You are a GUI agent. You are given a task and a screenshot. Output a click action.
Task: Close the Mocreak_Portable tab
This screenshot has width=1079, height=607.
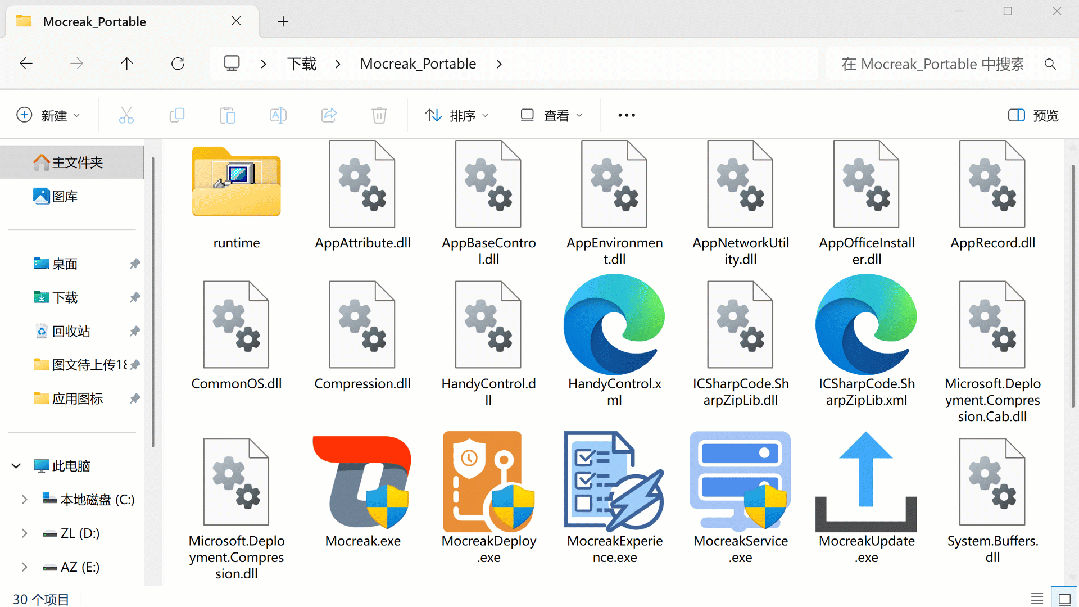coord(236,21)
